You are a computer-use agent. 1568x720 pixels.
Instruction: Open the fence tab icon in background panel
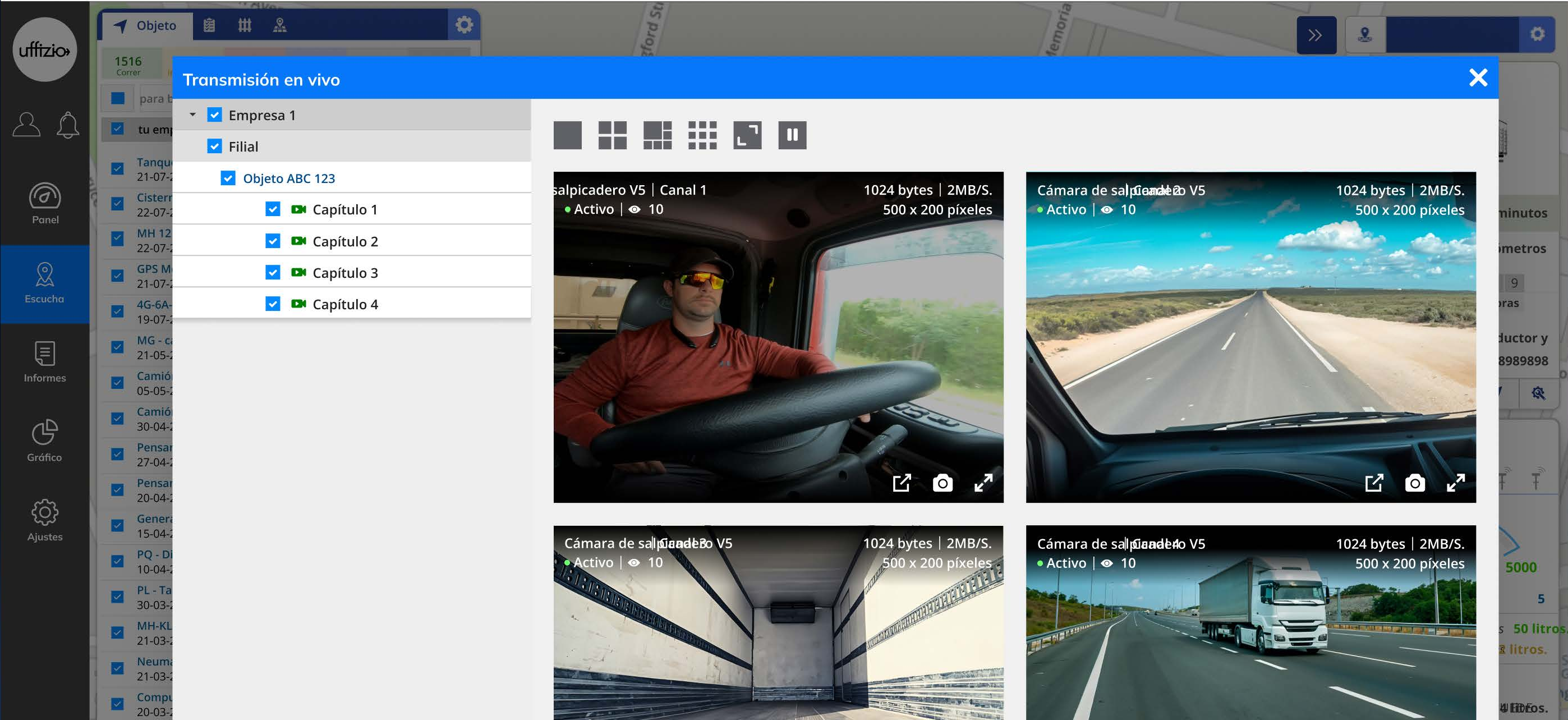pyautogui.click(x=245, y=26)
